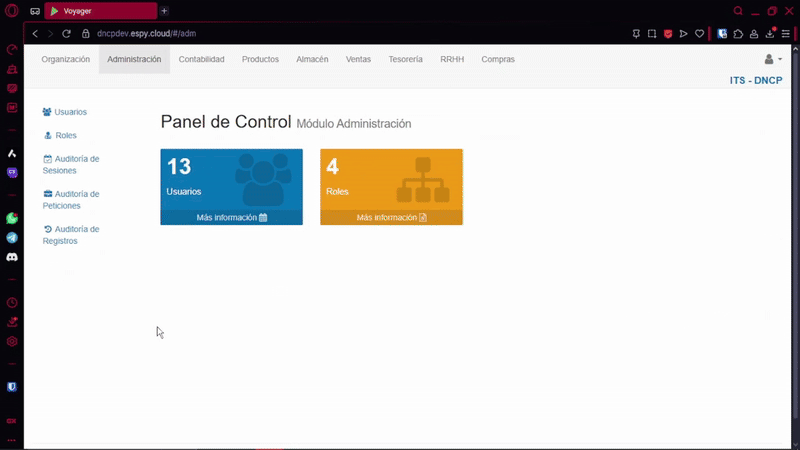Screen dimensions: 800x450
Task: Open Usuarios in the left sidebar
Action: coord(70,112)
